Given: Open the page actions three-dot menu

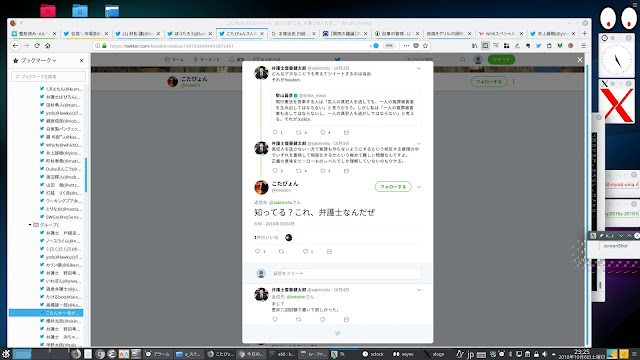Looking at the screenshot, I should pyautogui.click(x=406, y=46).
